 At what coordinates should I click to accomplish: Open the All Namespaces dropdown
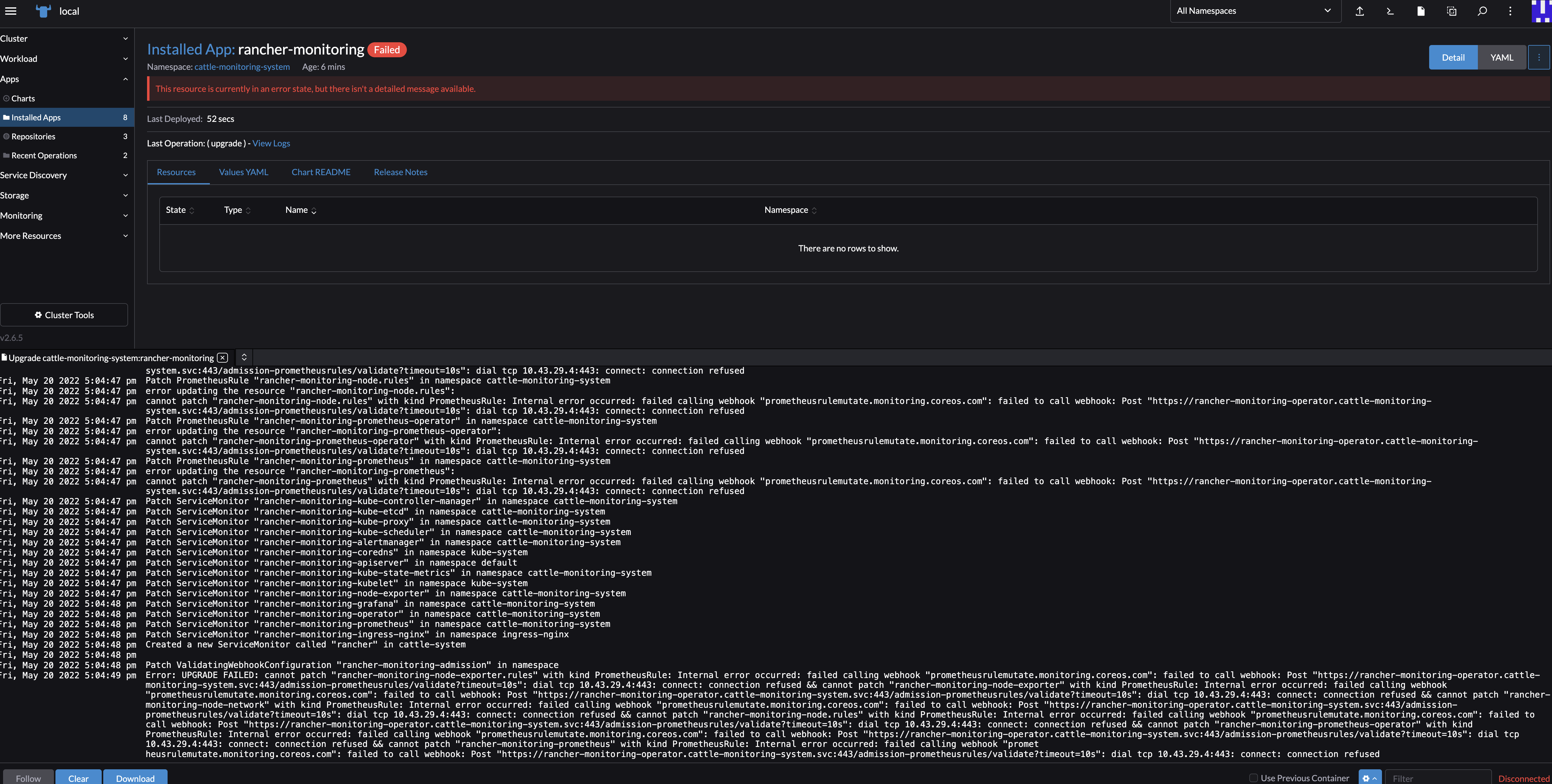pyautogui.click(x=1255, y=11)
